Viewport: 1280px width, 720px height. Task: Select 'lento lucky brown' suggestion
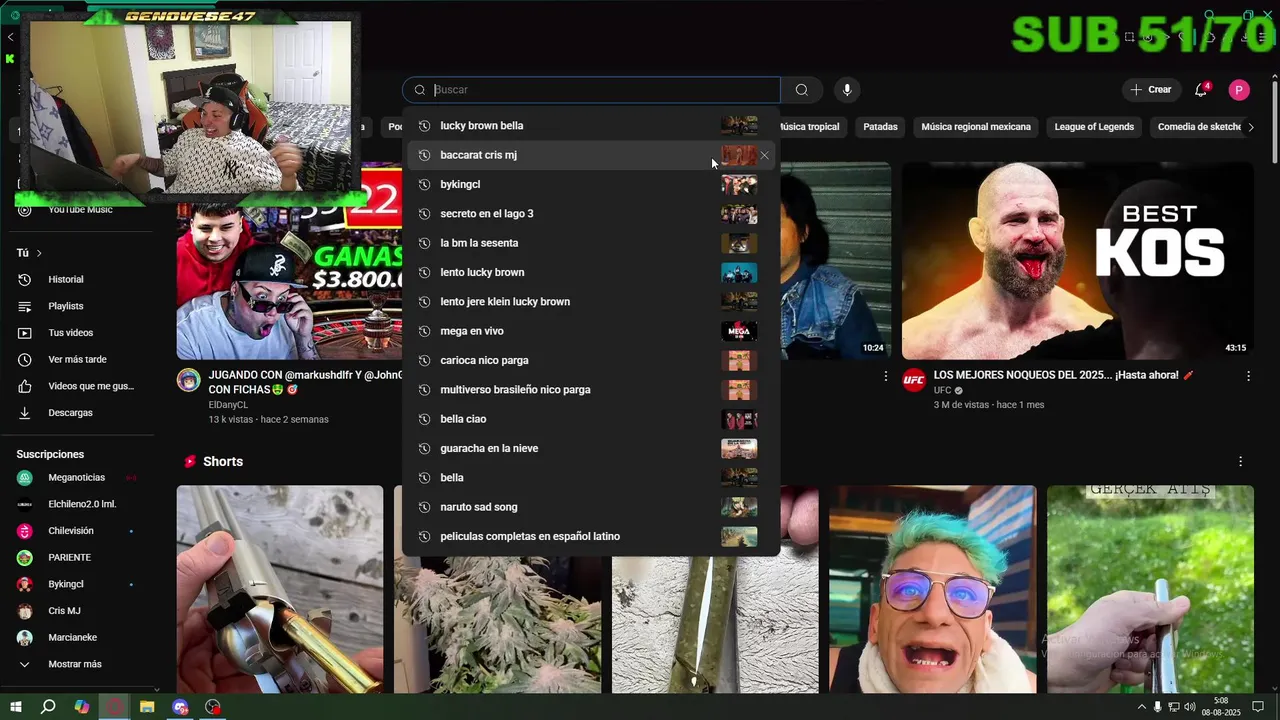click(x=591, y=272)
